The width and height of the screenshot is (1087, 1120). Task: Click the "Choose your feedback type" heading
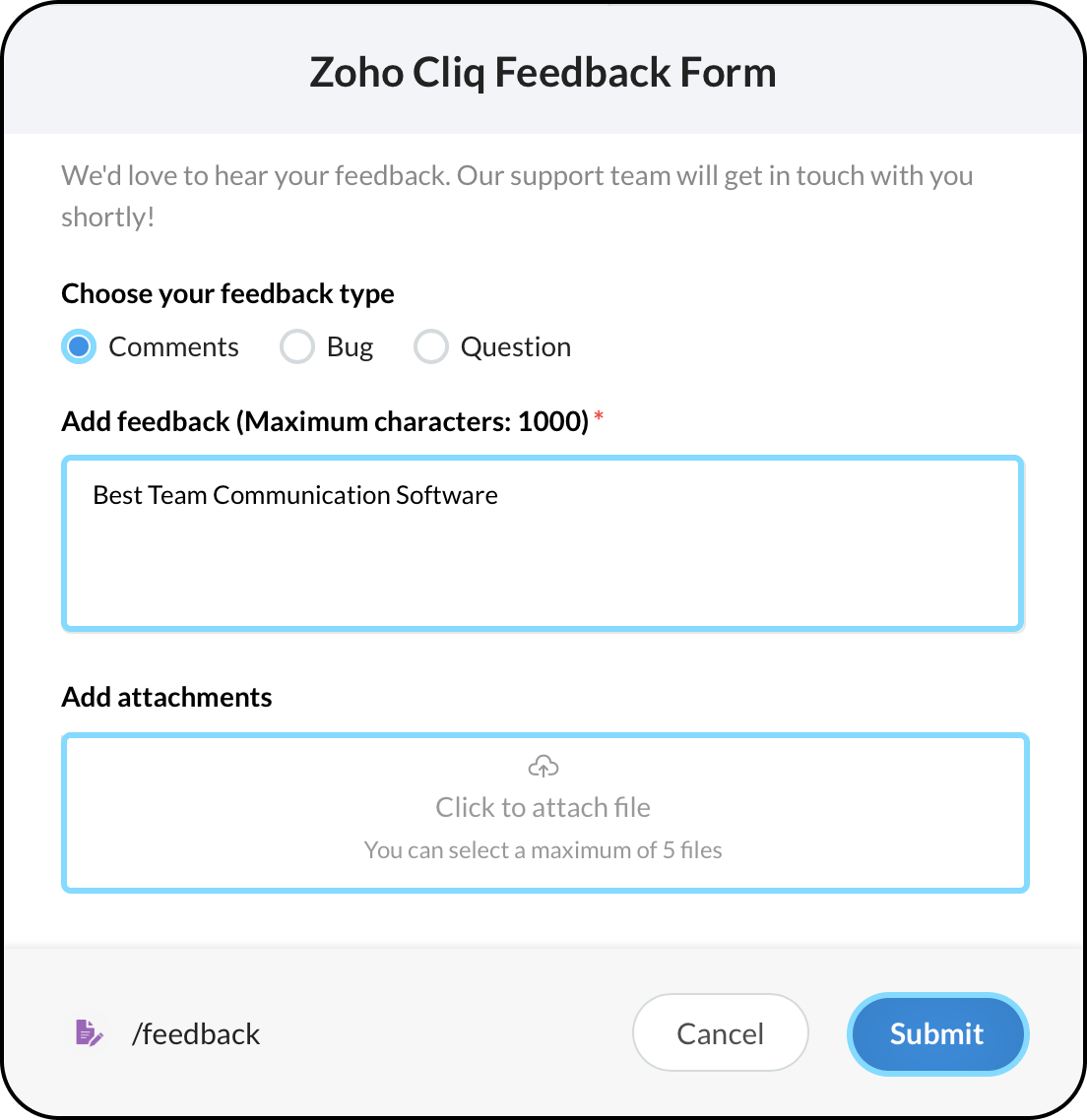[x=227, y=293]
